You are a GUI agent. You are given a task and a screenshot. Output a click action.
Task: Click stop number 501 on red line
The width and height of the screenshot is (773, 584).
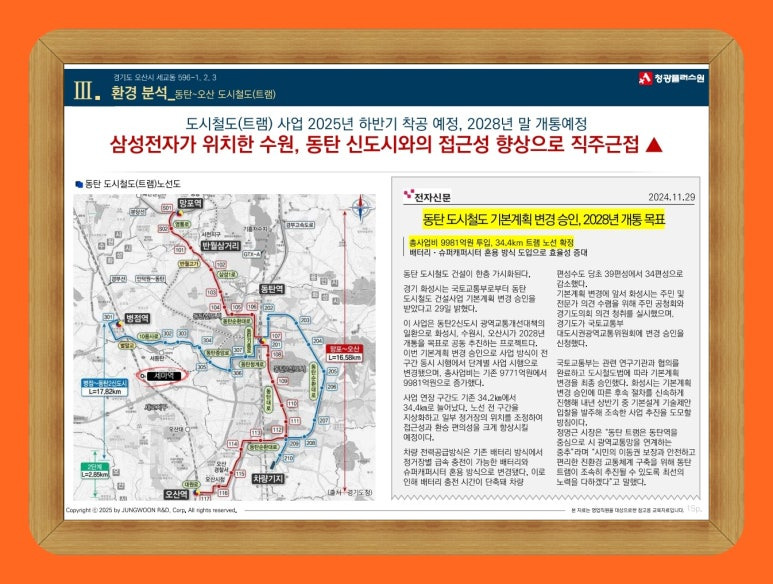pyautogui.click(x=167, y=208)
